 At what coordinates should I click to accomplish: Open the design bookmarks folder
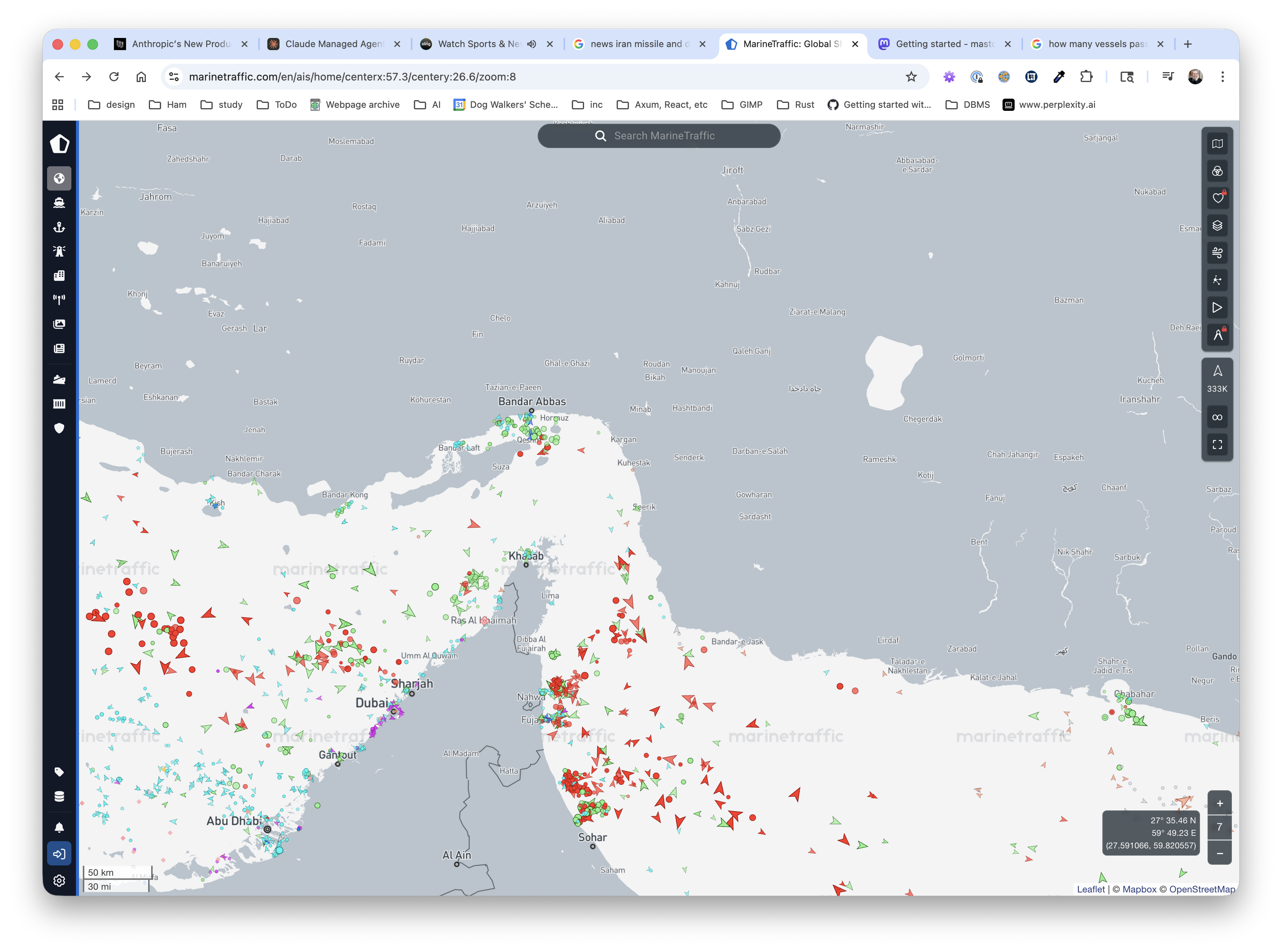click(x=111, y=104)
